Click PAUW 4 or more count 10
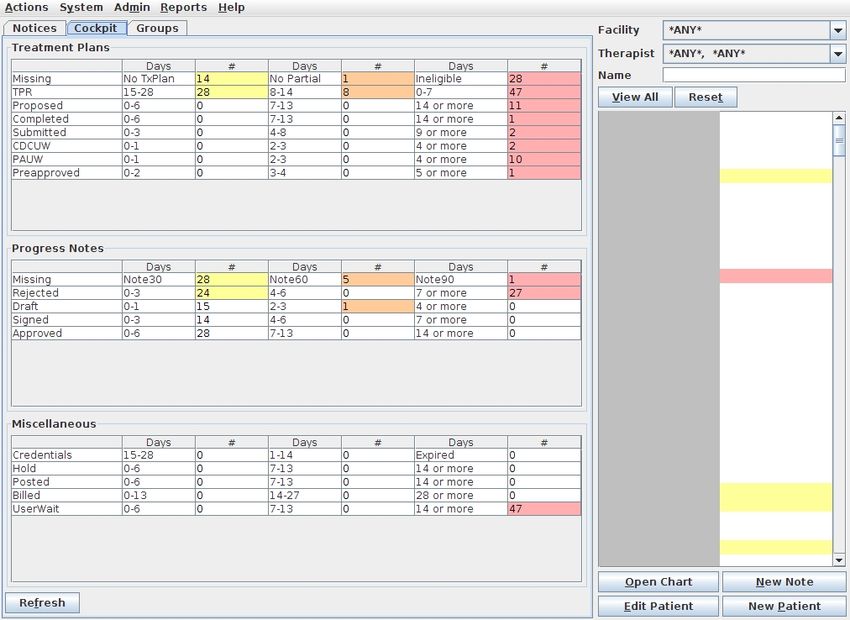 pyautogui.click(x=544, y=159)
